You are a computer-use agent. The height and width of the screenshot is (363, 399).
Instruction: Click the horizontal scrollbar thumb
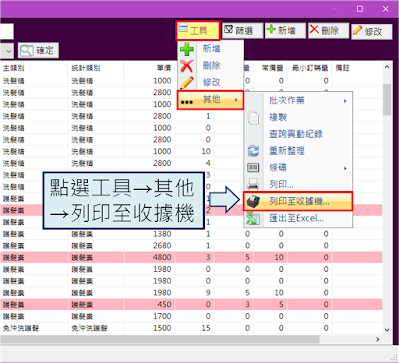point(160,339)
